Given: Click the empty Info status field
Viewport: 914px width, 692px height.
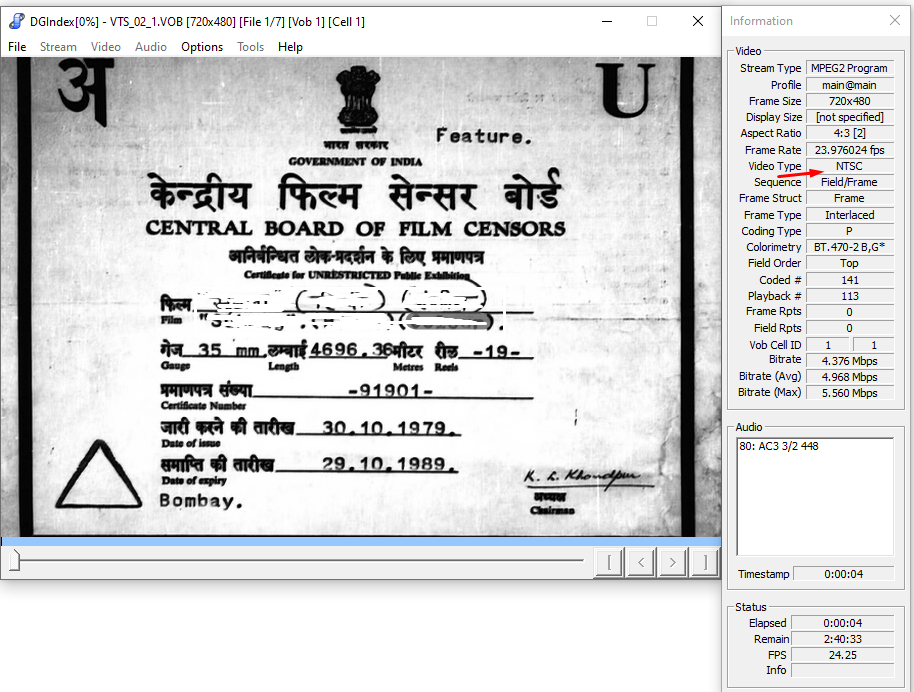Looking at the screenshot, I should pos(842,671).
